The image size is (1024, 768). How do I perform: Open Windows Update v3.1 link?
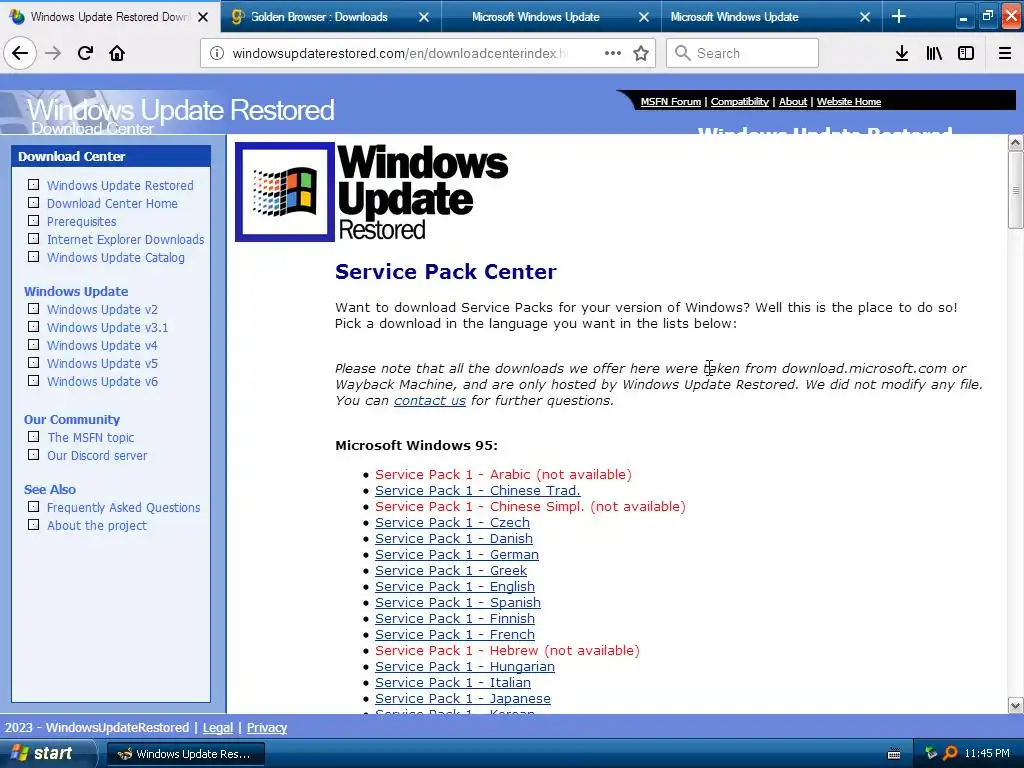pyautogui.click(x=107, y=327)
